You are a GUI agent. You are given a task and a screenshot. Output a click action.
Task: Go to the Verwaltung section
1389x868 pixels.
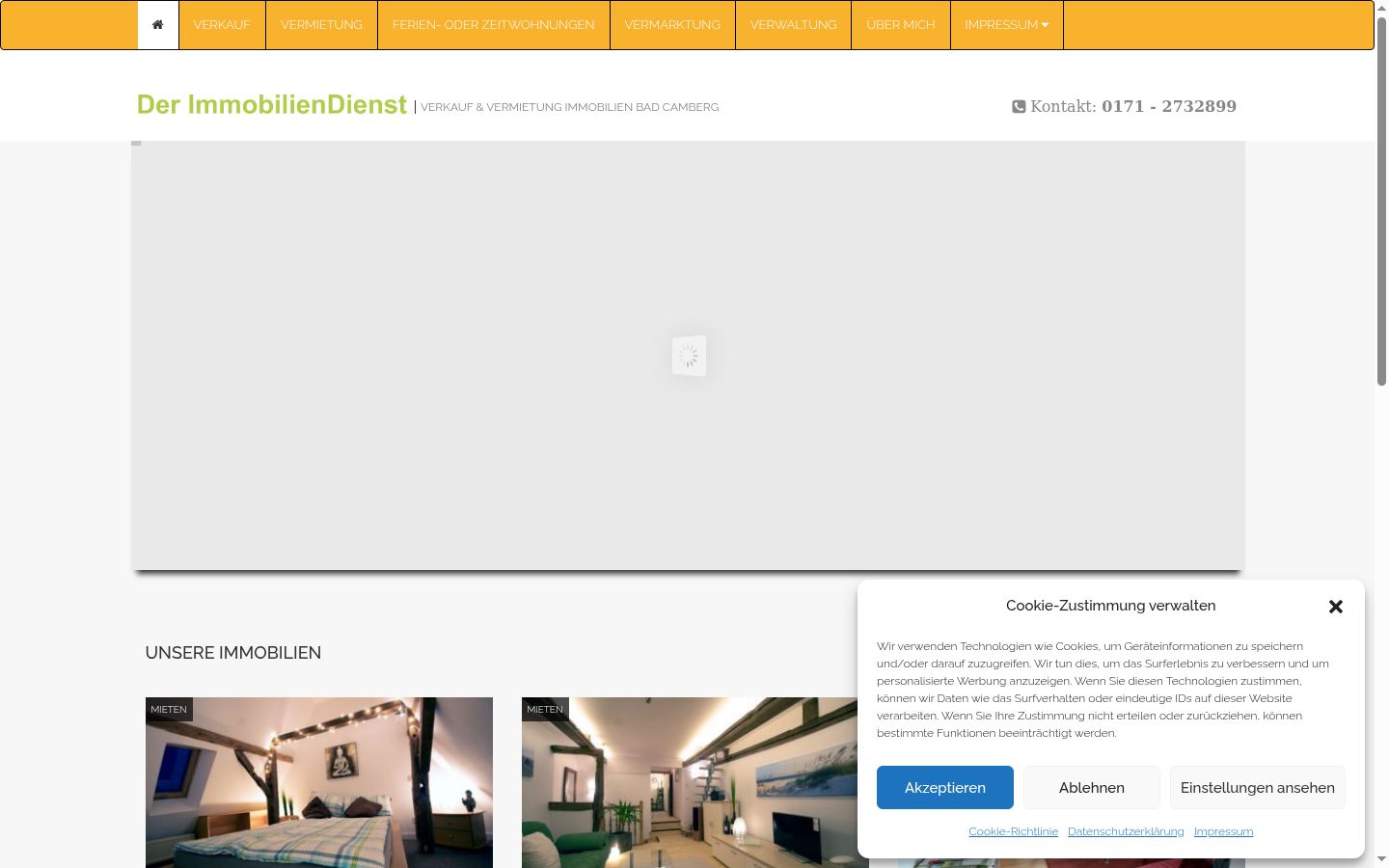click(x=793, y=25)
